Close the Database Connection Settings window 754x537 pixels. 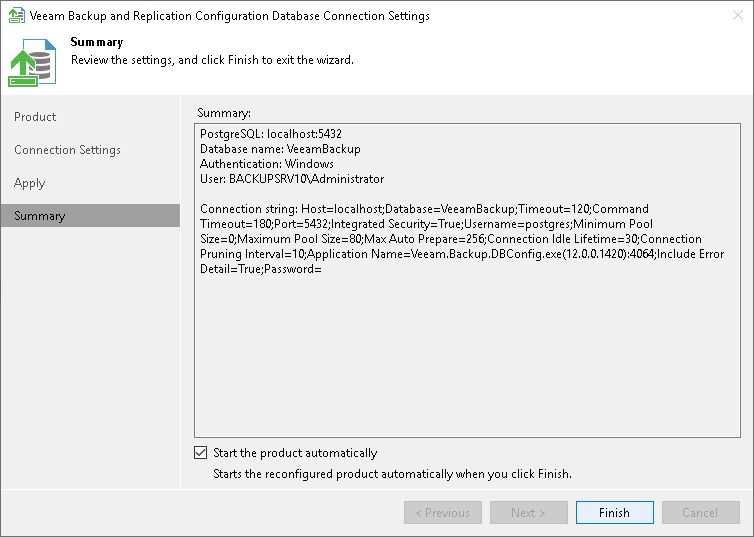(731, 16)
